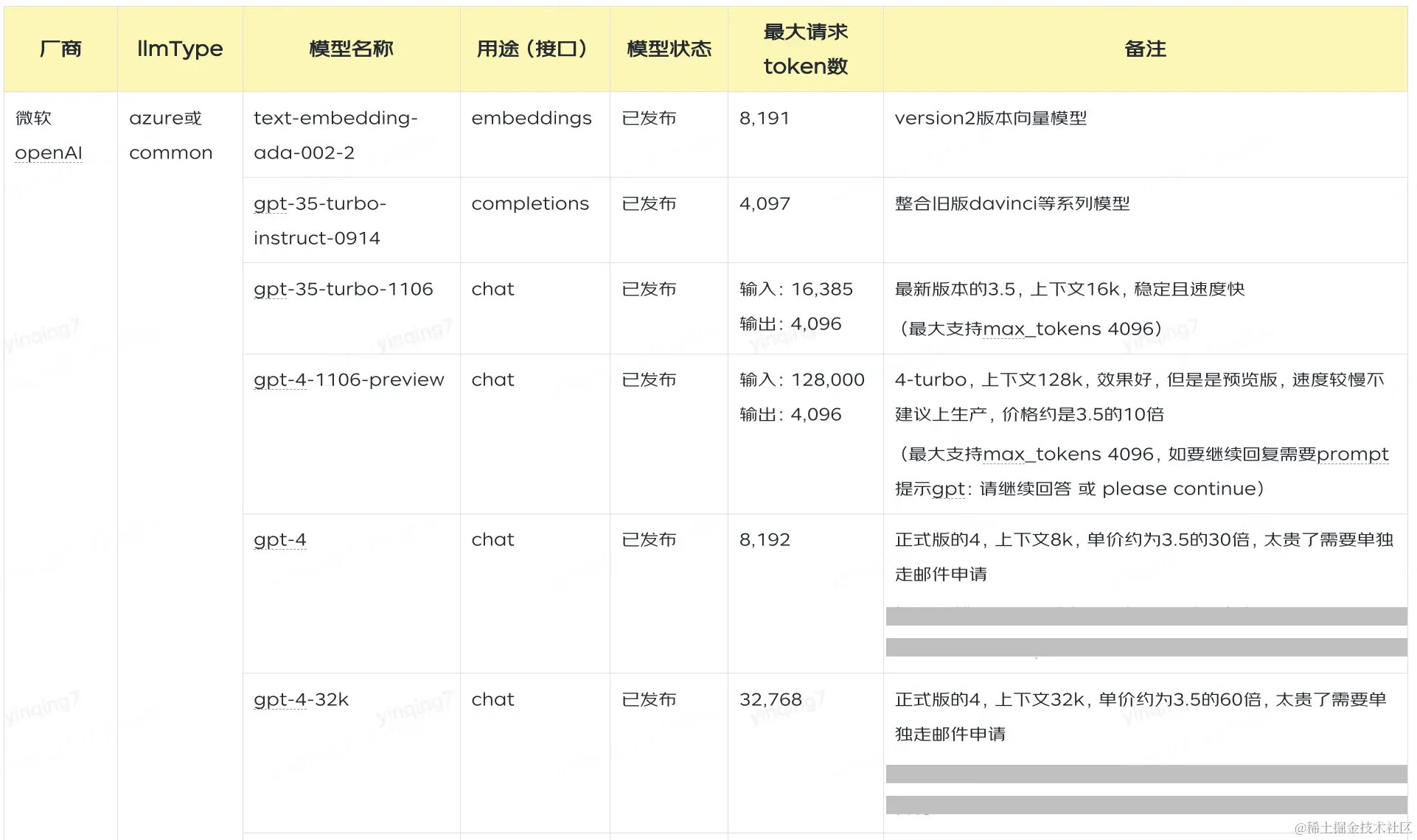The width and height of the screenshot is (1417, 840).
Task: Click the version2版本向量模型 remark
Action: coord(990,118)
